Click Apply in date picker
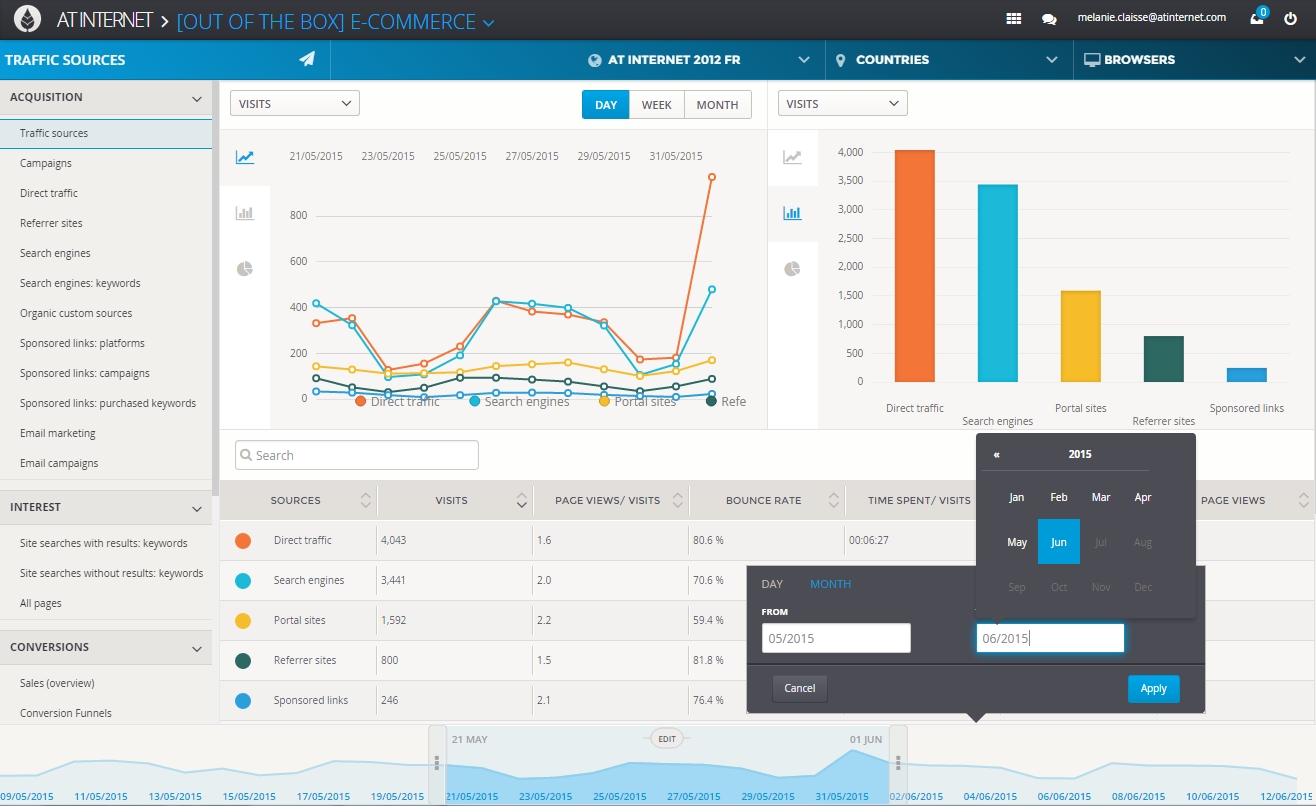Viewport: 1316px width, 806px height. (x=1154, y=689)
